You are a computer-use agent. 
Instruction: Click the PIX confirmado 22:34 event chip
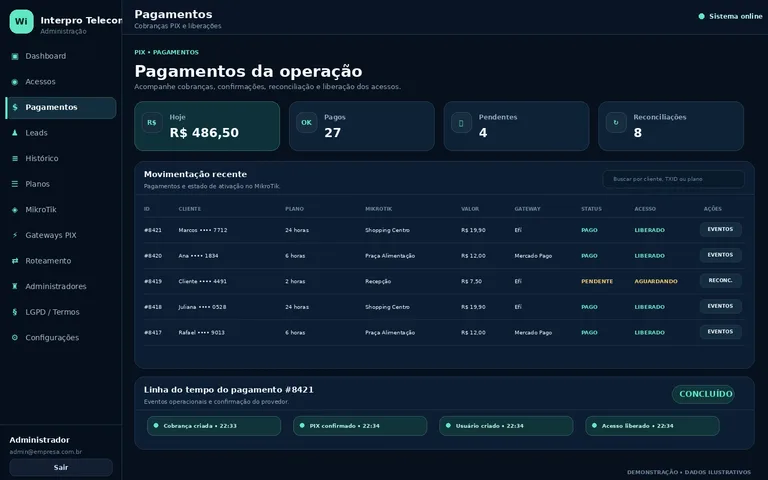pyautogui.click(x=360, y=426)
